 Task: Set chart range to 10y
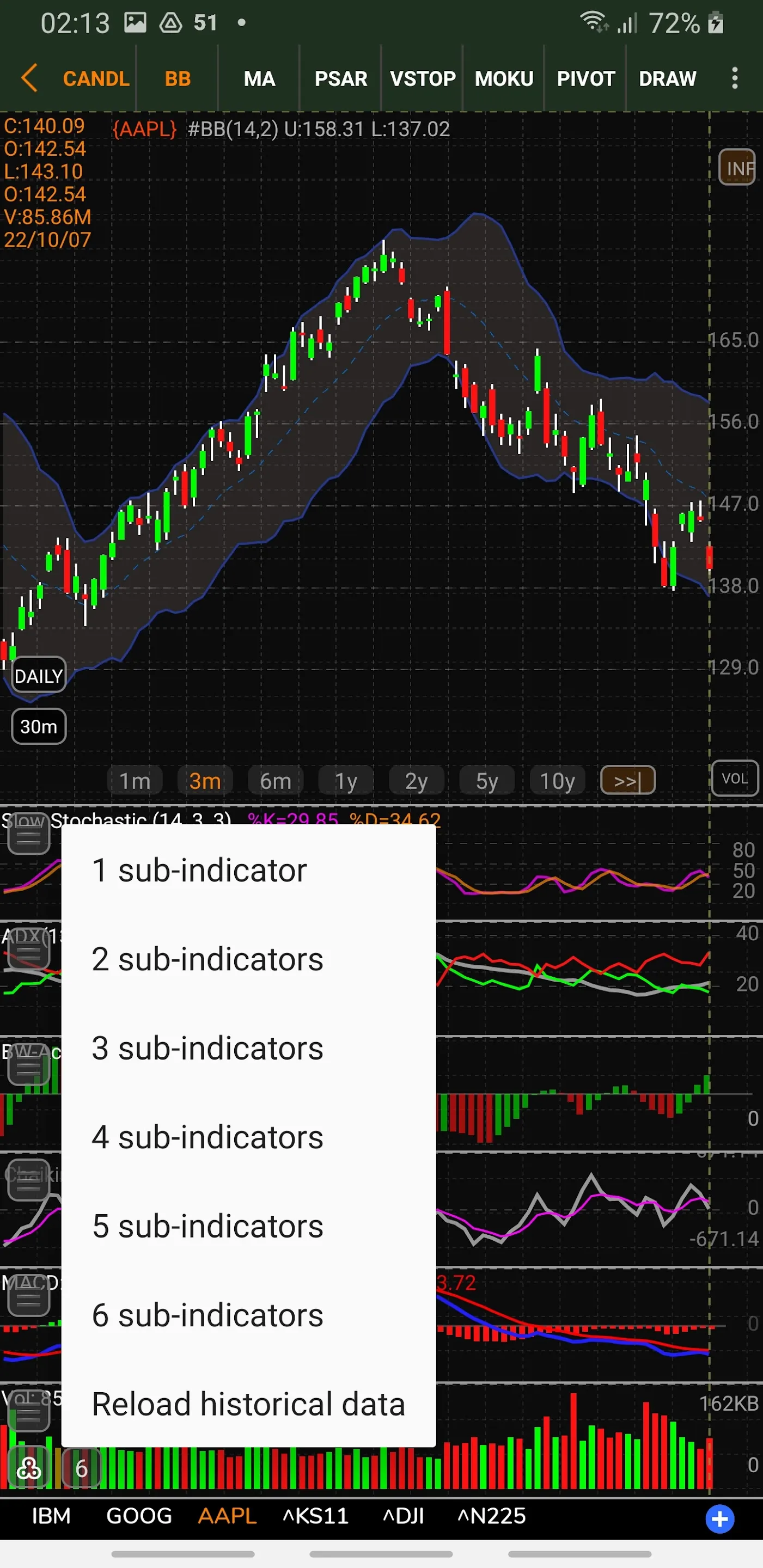(558, 780)
